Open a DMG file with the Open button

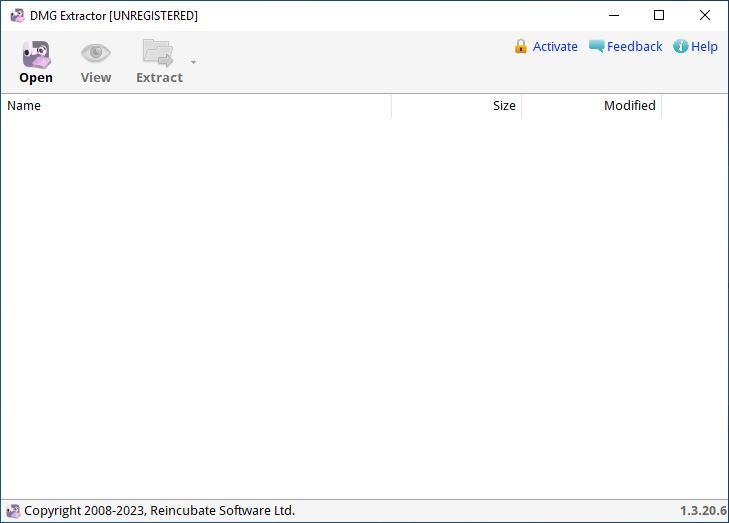coord(36,62)
